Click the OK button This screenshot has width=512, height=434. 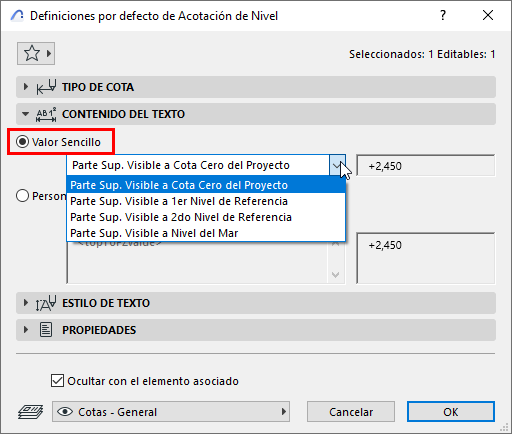tap(451, 412)
